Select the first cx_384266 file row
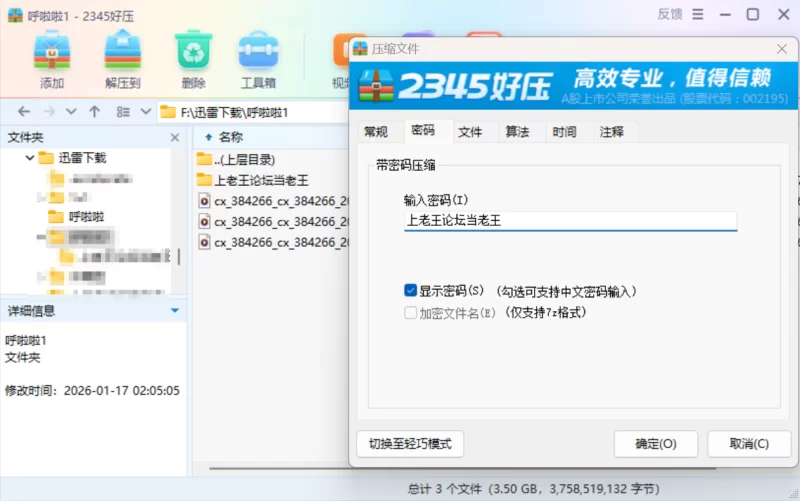The width and height of the screenshot is (800, 501). pyautogui.click(x=272, y=201)
